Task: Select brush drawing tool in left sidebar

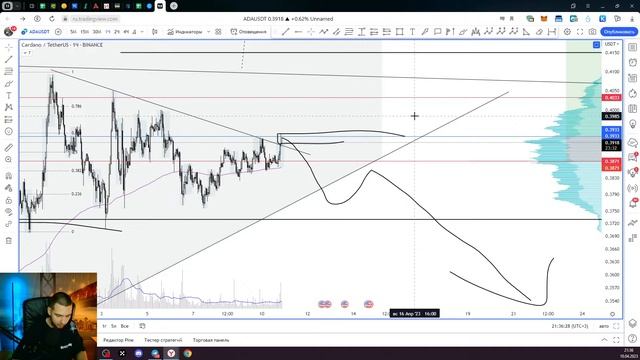Action: [x=9, y=84]
